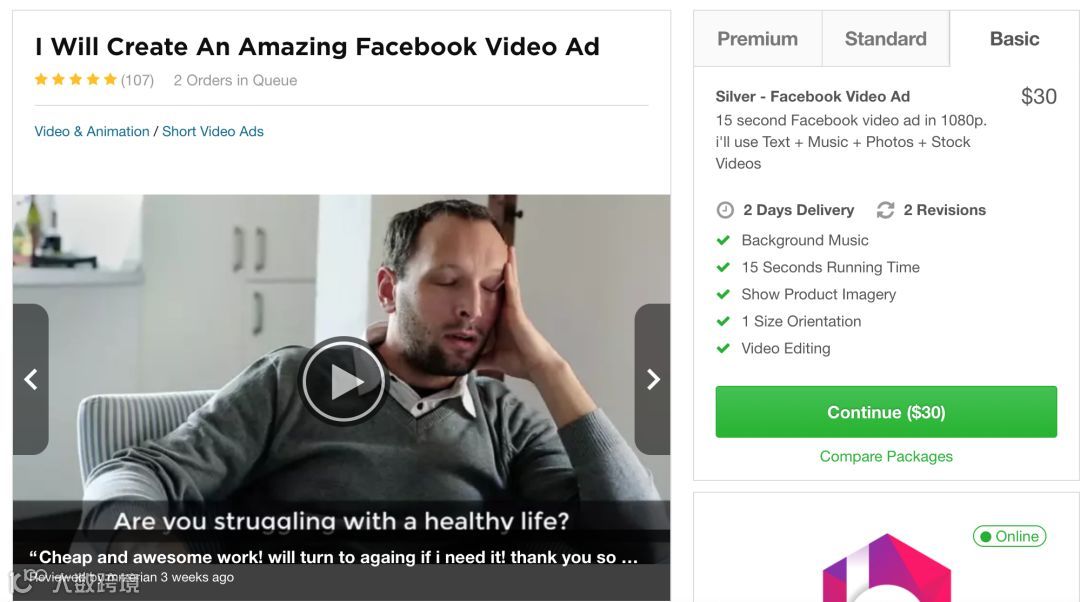Click the (107) reviews count
1080x602 pixels.
click(x=137, y=81)
